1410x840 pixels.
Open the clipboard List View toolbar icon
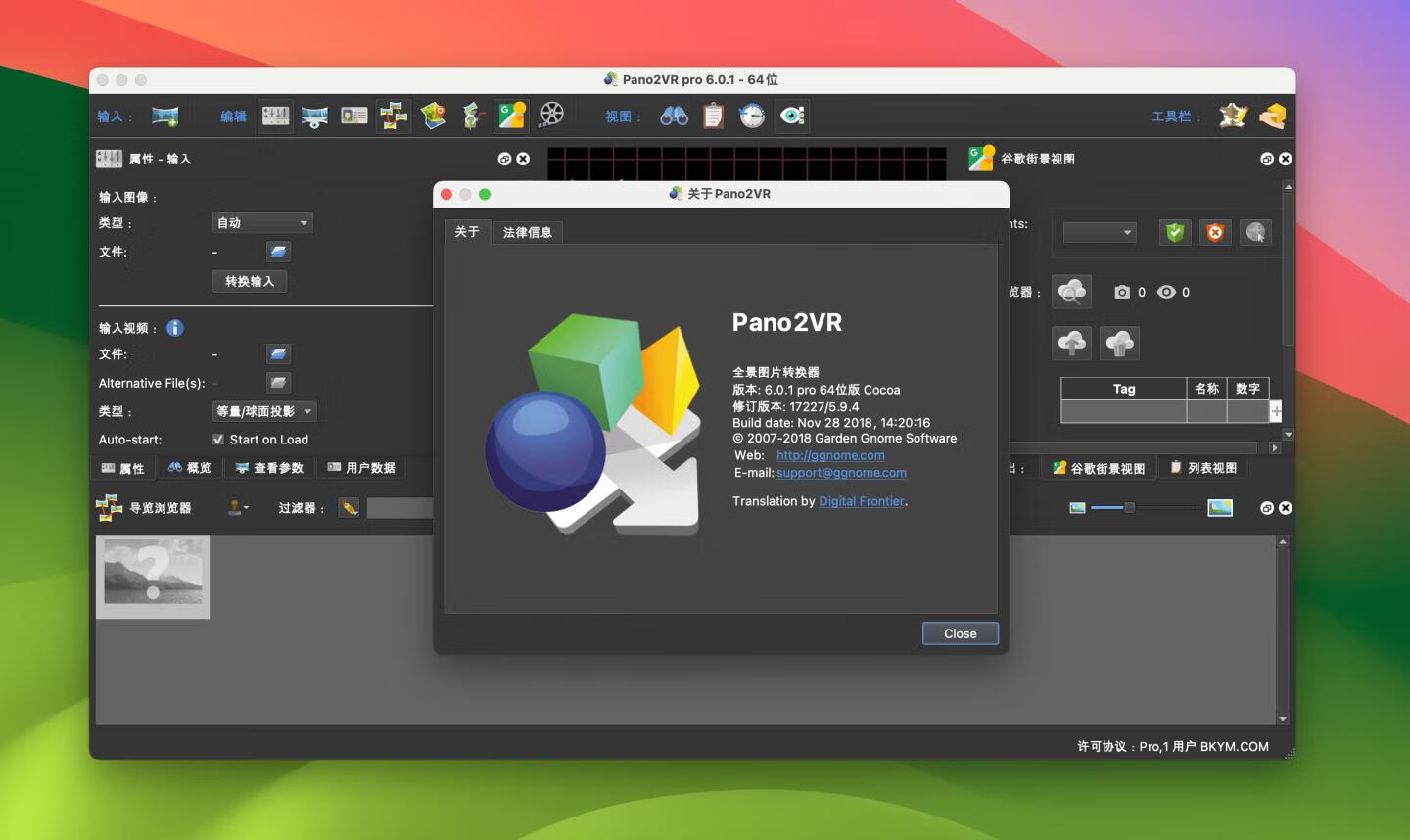coord(713,116)
